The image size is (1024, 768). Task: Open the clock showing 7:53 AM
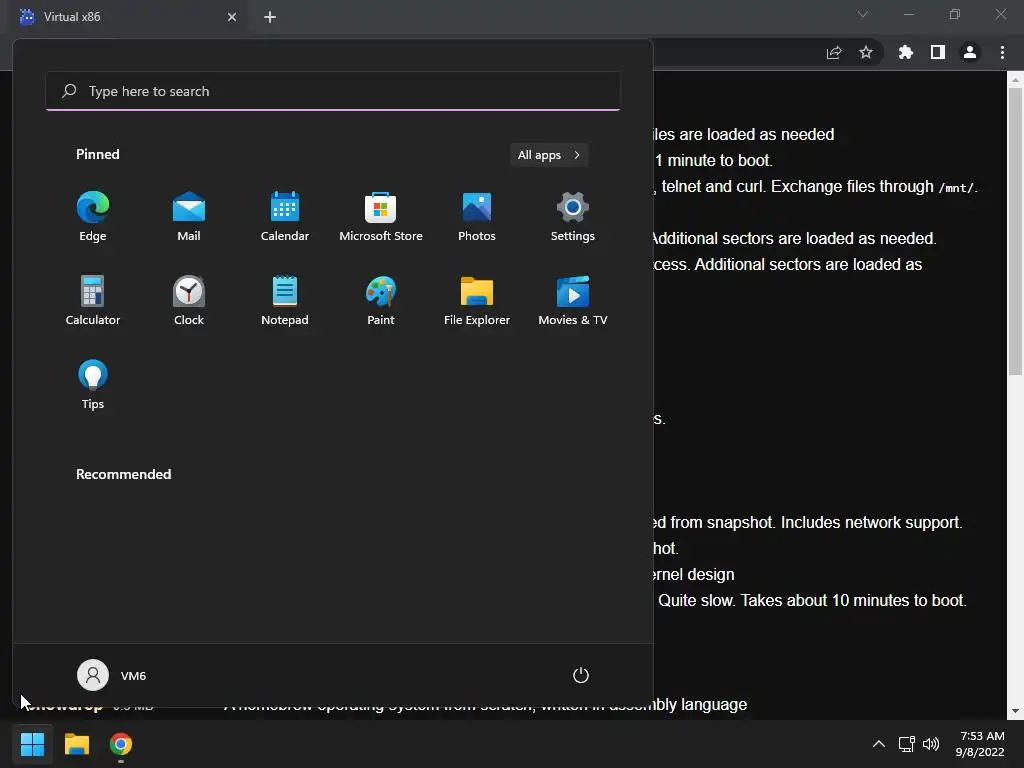point(981,744)
